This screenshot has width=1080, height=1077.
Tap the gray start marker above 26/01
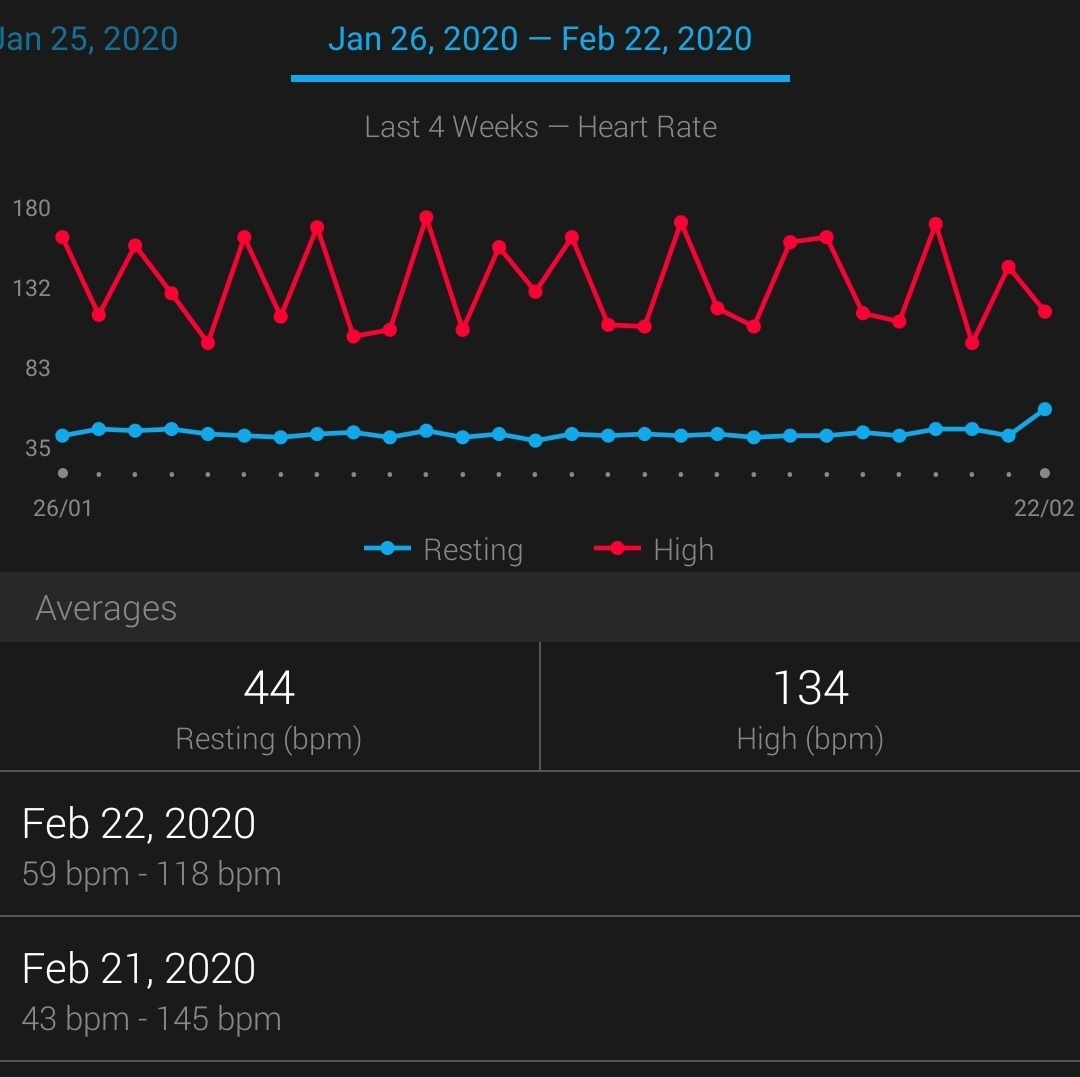(63, 473)
